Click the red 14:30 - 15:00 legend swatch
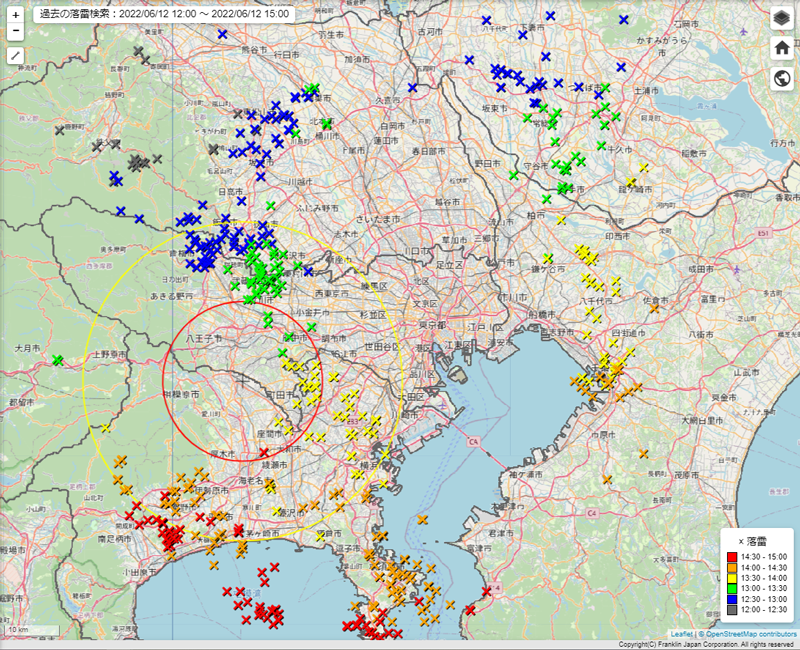The image size is (800, 650). tap(733, 556)
